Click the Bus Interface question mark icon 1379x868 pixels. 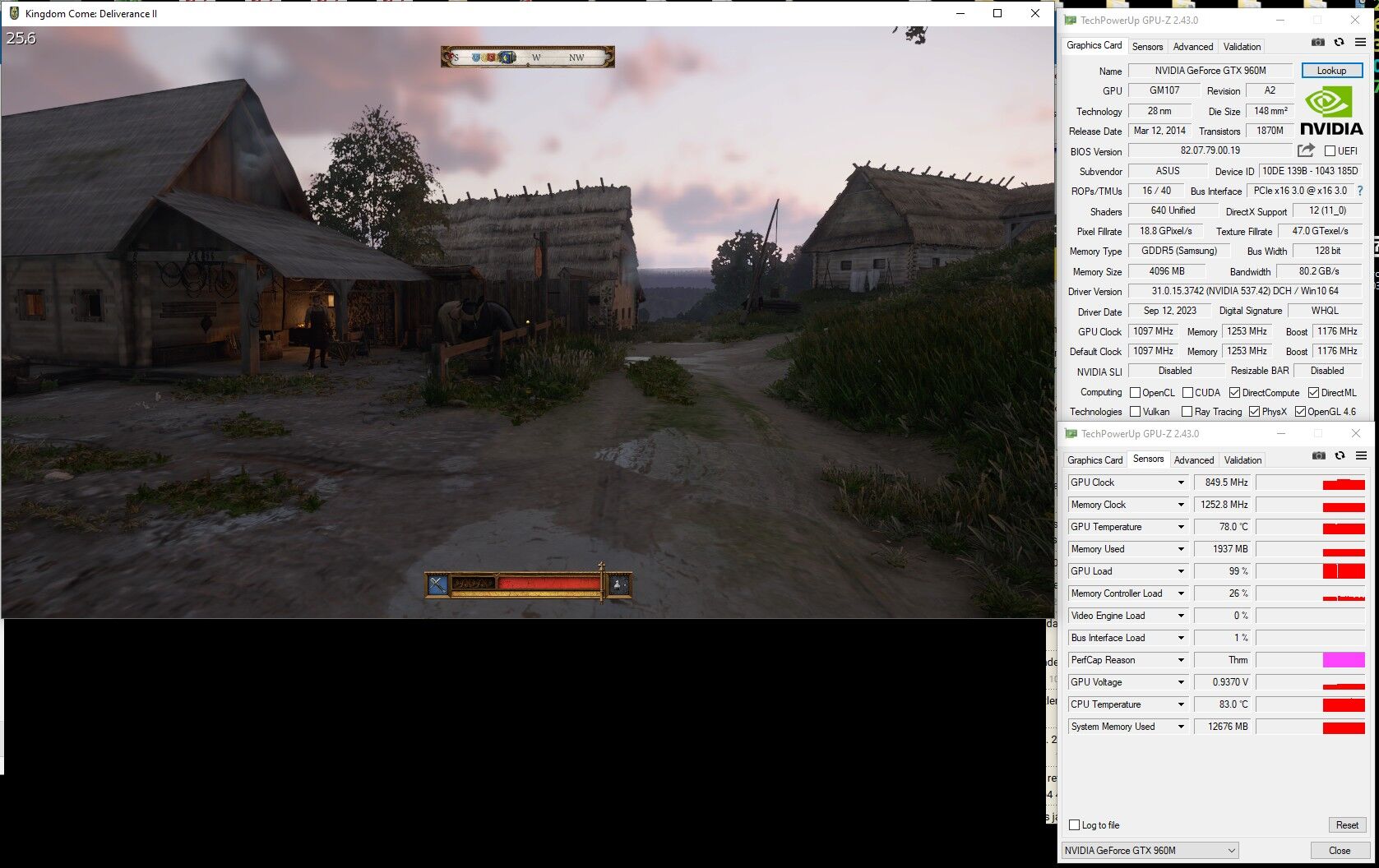1360,191
